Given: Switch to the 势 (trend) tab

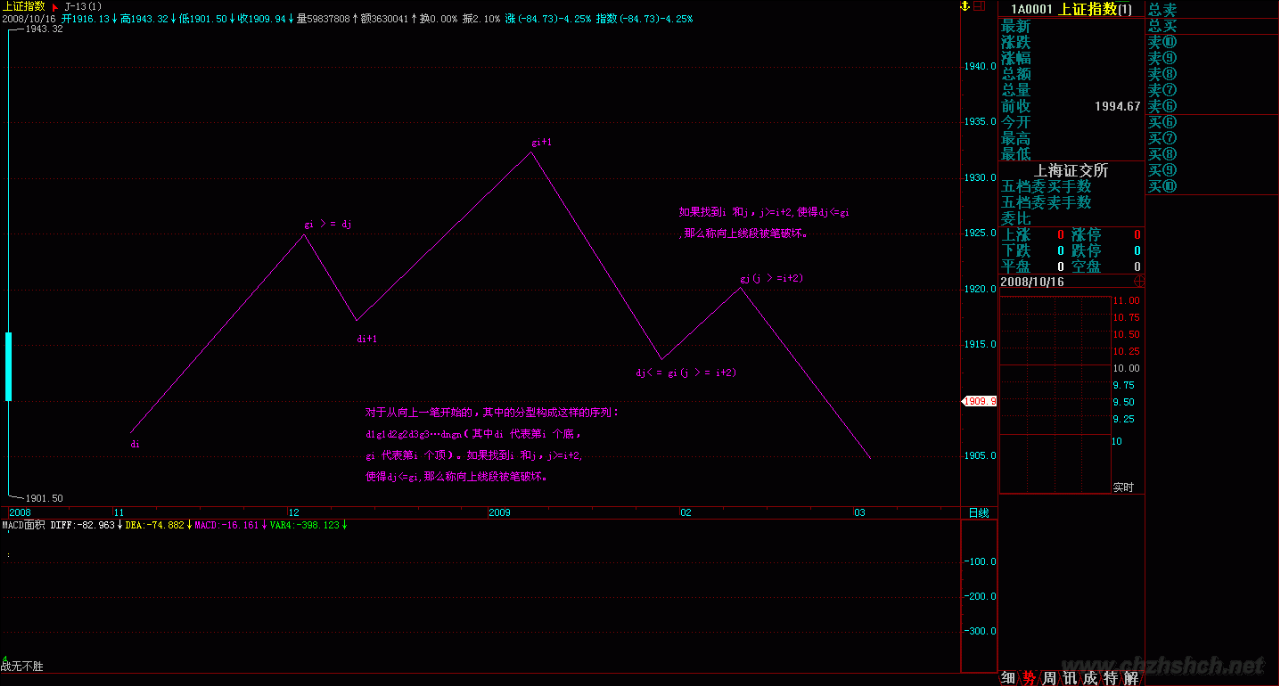Looking at the screenshot, I should [x=1029, y=678].
